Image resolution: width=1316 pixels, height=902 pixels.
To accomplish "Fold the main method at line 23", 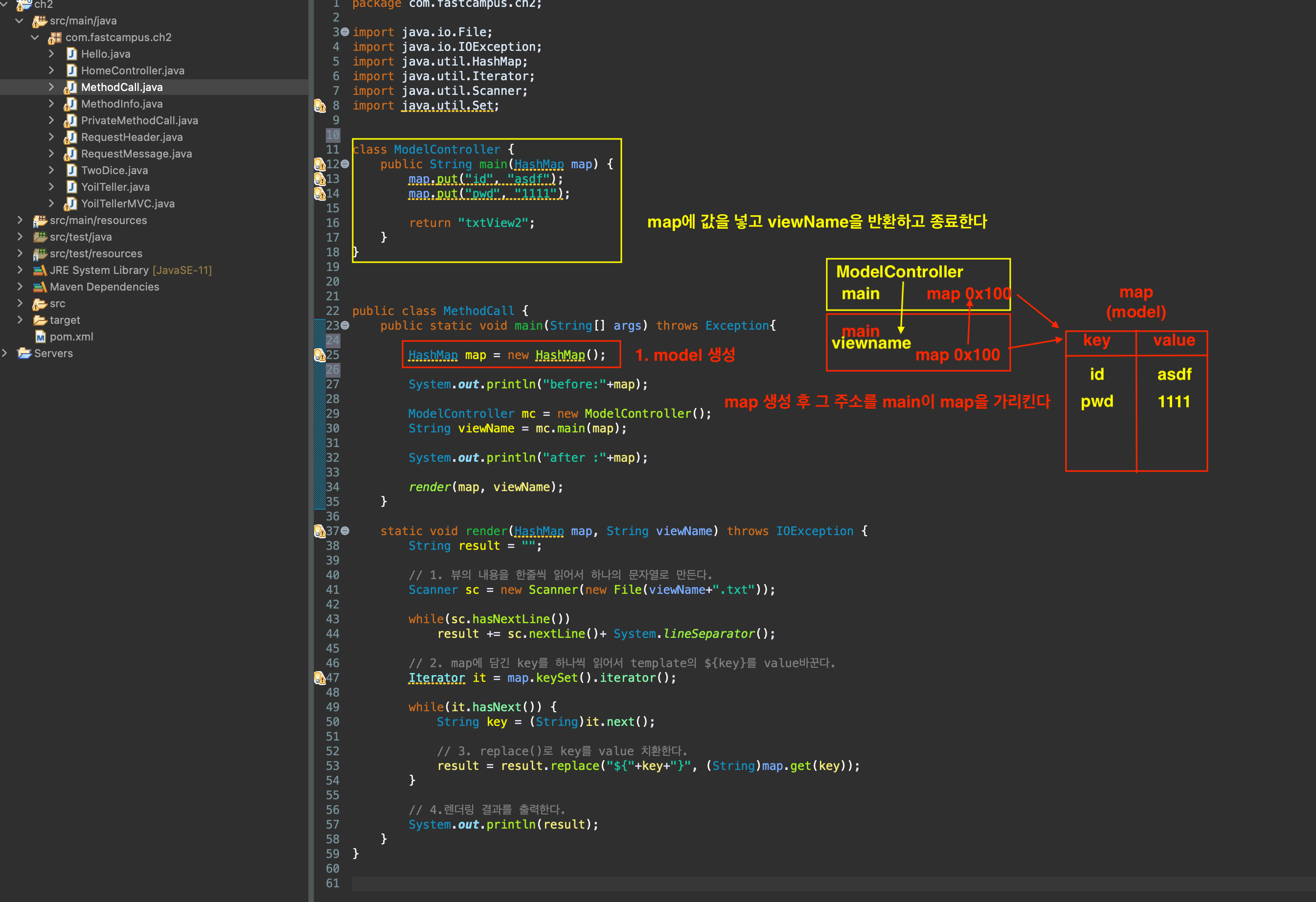I will [x=345, y=326].
